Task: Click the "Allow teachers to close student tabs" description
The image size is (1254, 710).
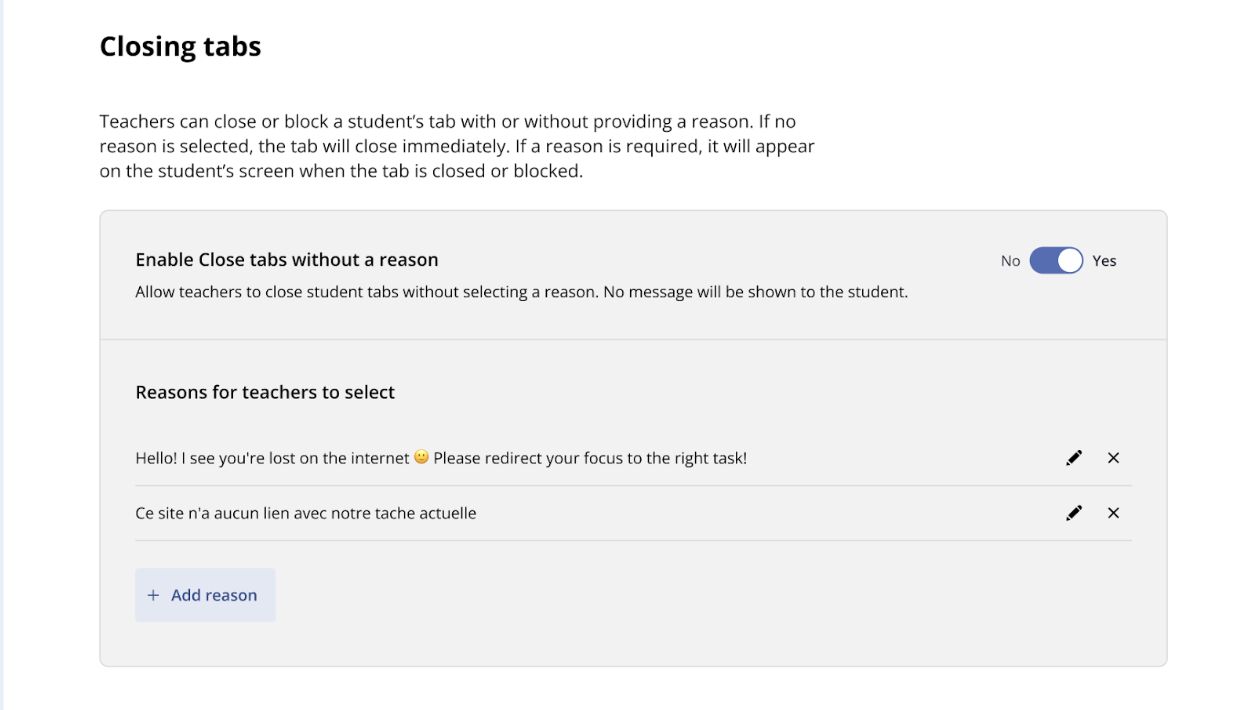Action: (521, 293)
